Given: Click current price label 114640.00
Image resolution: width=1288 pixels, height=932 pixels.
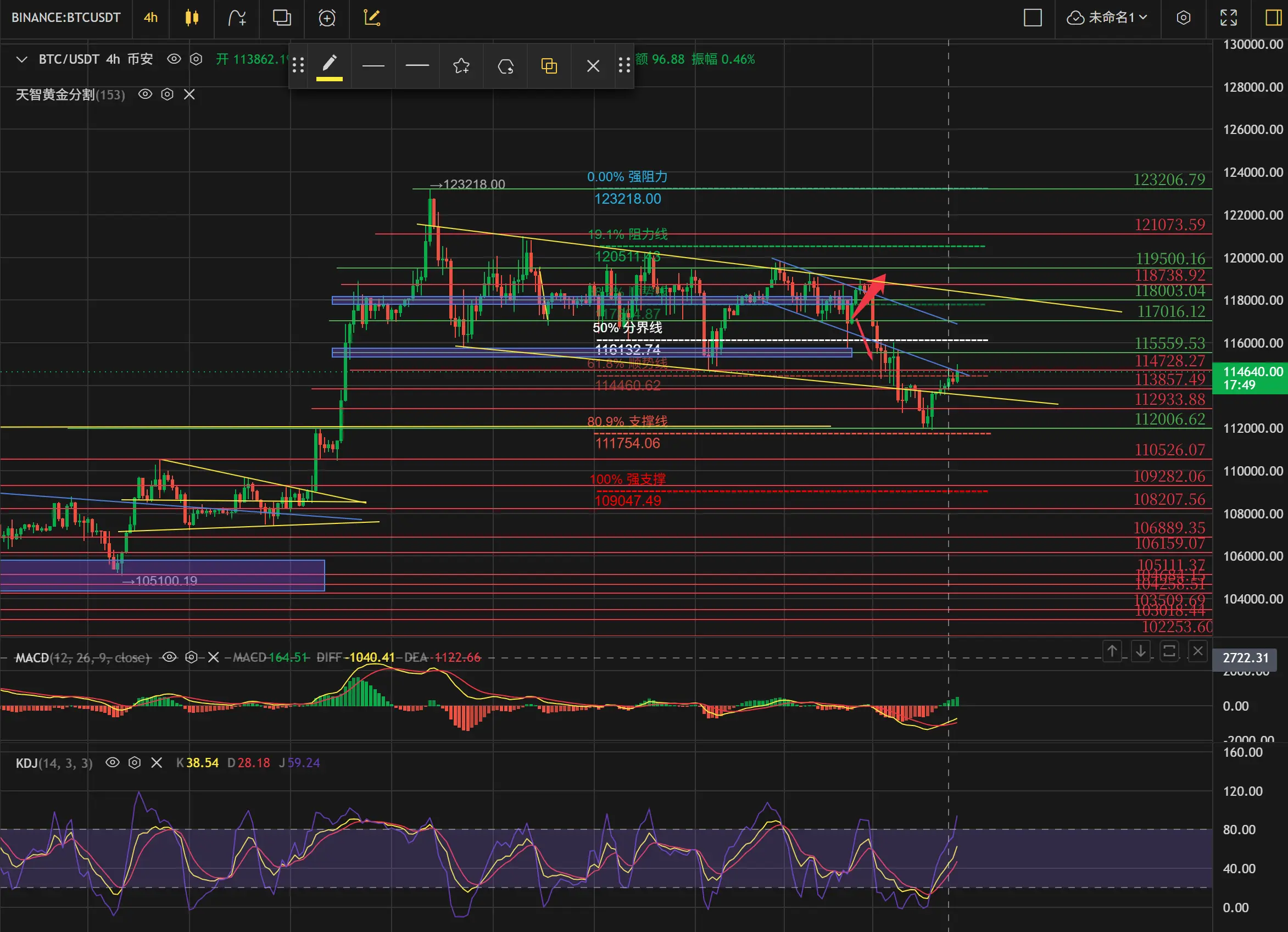Looking at the screenshot, I should point(1250,378).
